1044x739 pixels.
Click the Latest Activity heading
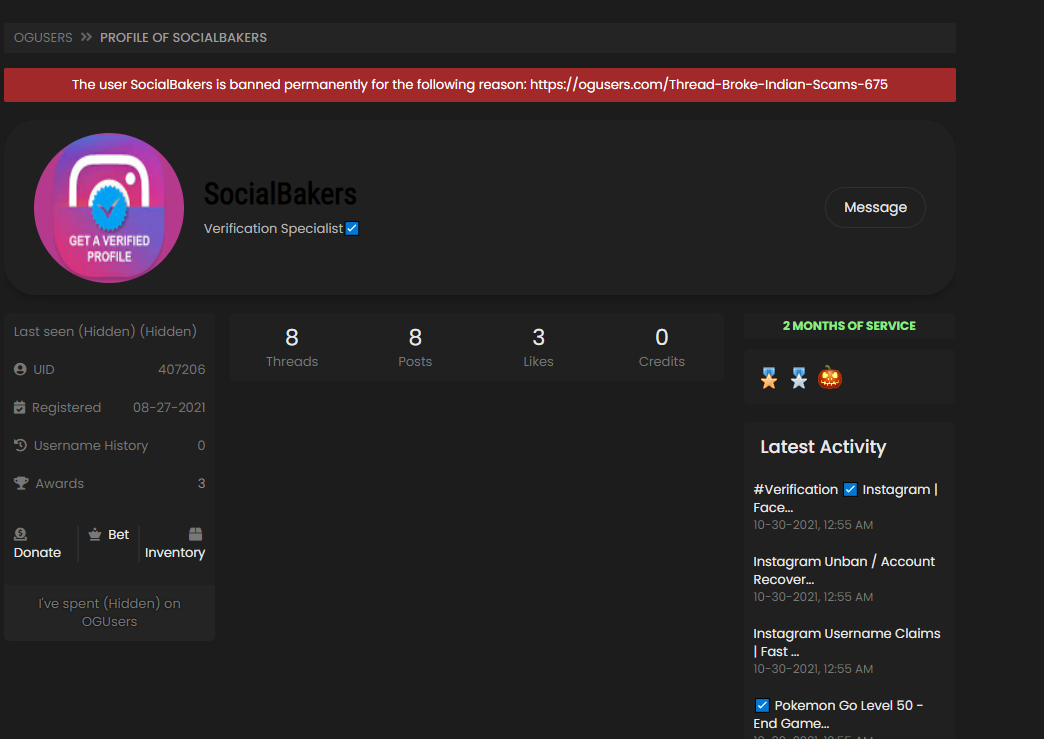[x=823, y=447]
